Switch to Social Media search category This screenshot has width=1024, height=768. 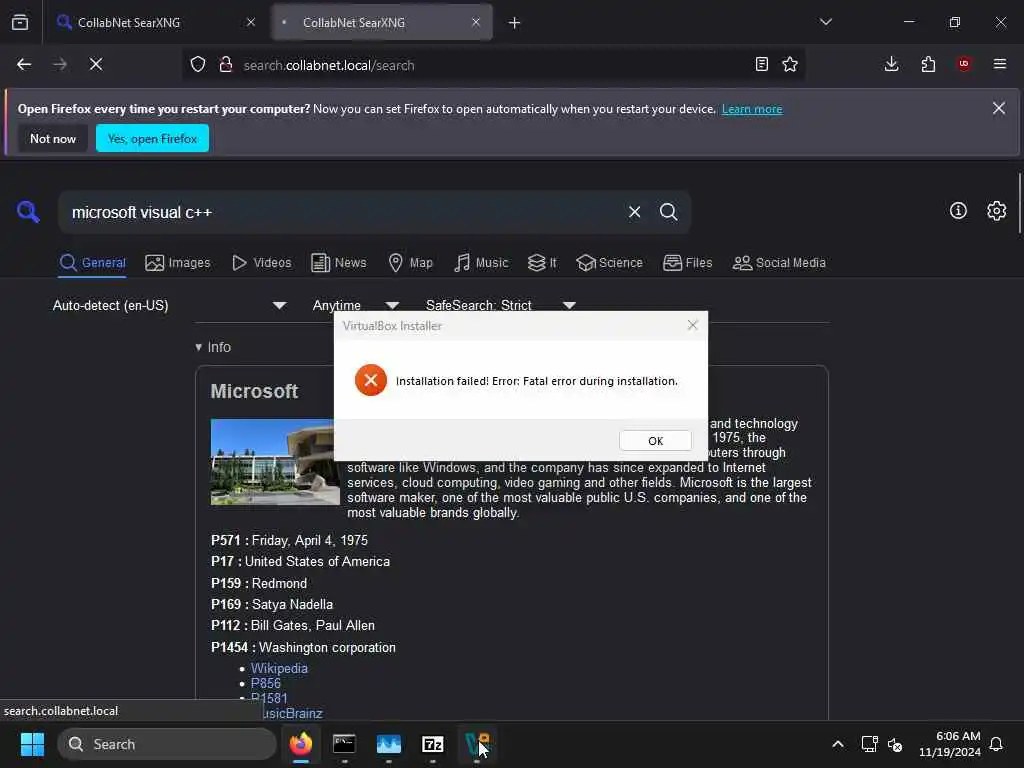(779, 263)
